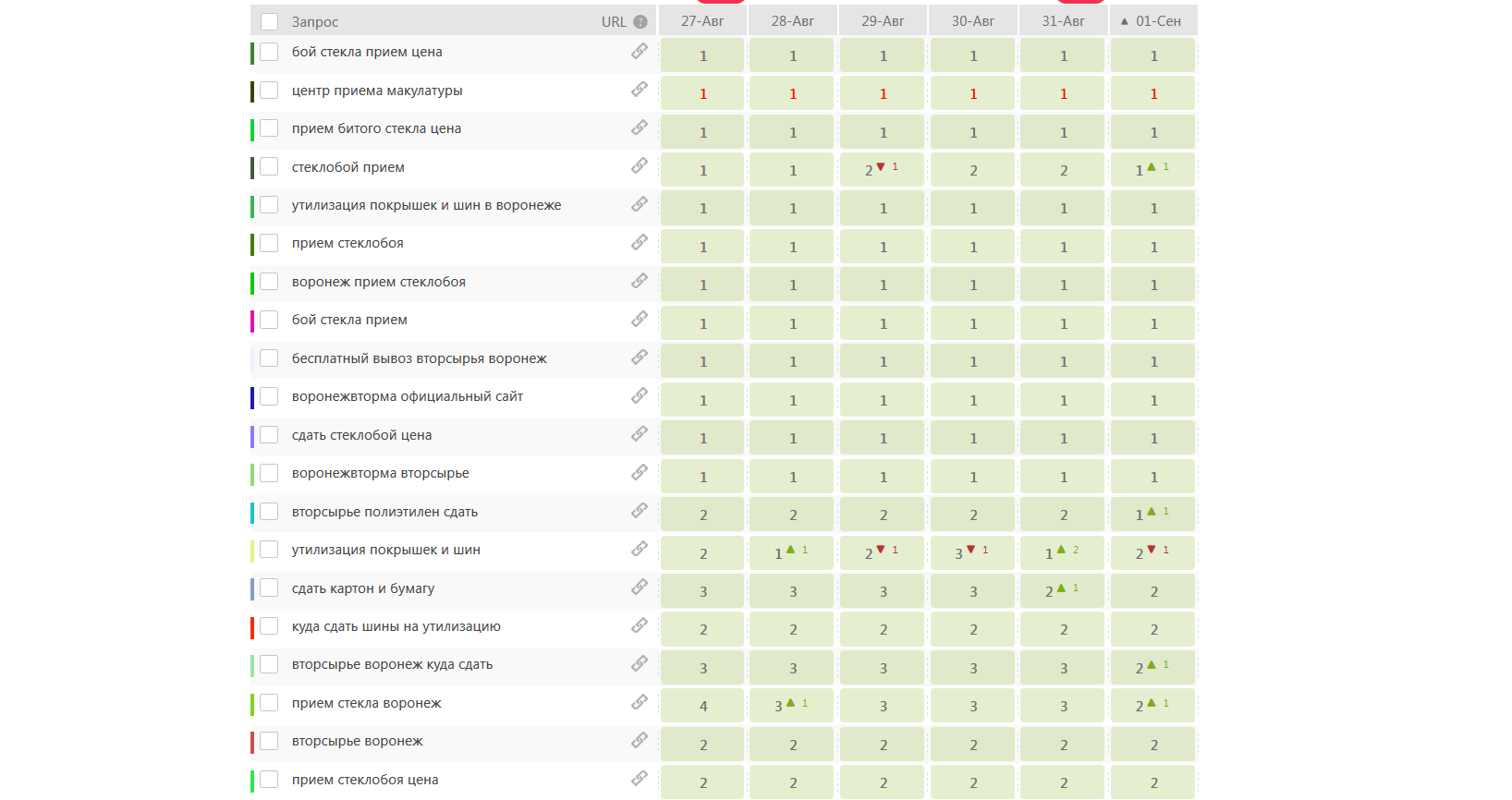Check the box for 'прием битого стекла цена'
Image resolution: width=1512 pixels, height=800 pixels.
pyautogui.click(x=269, y=128)
